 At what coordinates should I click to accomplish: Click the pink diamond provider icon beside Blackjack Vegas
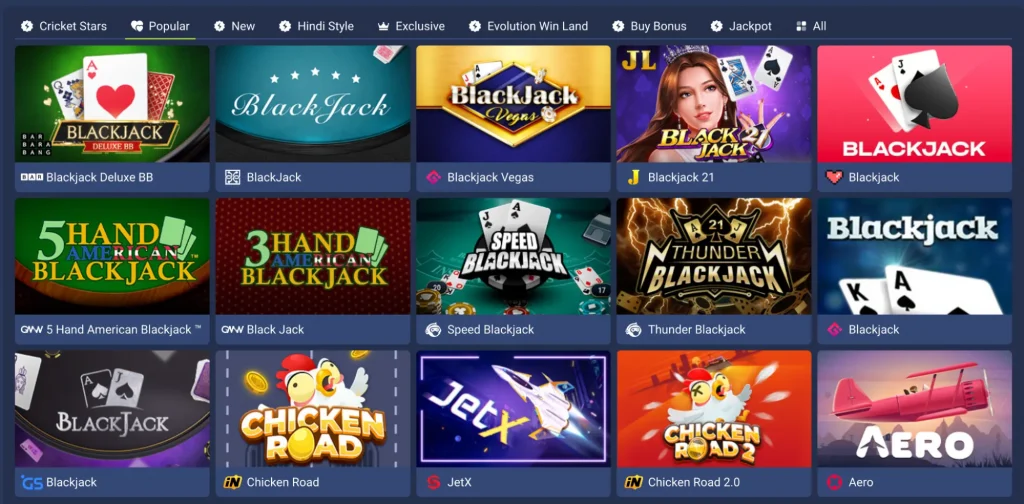tap(433, 177)
